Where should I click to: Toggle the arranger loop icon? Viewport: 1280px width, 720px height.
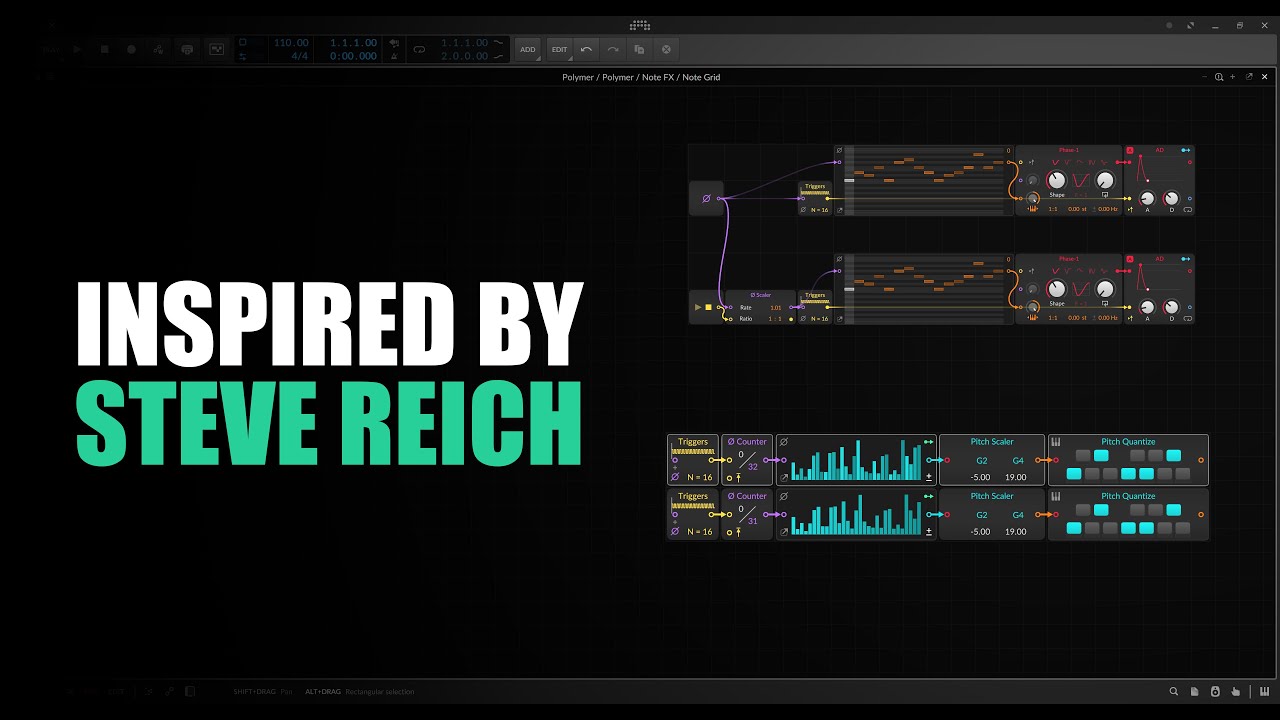coord(419,49)
